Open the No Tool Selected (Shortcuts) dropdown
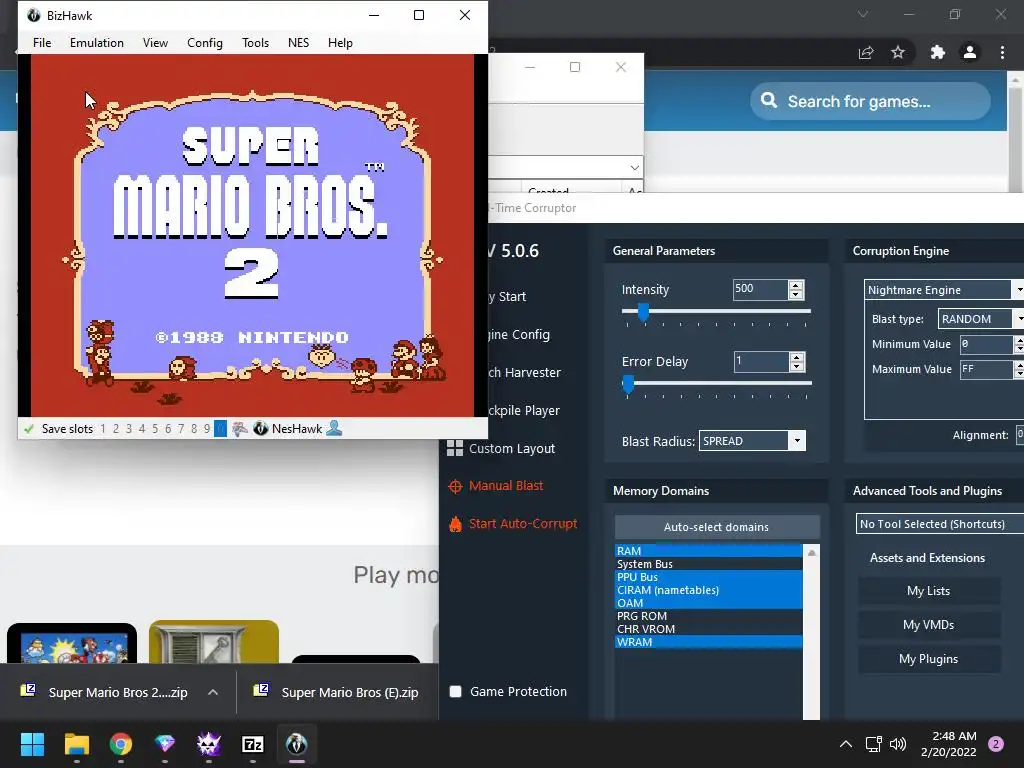This screenshot has height=768, width=1024. click(x=940, y=524)
